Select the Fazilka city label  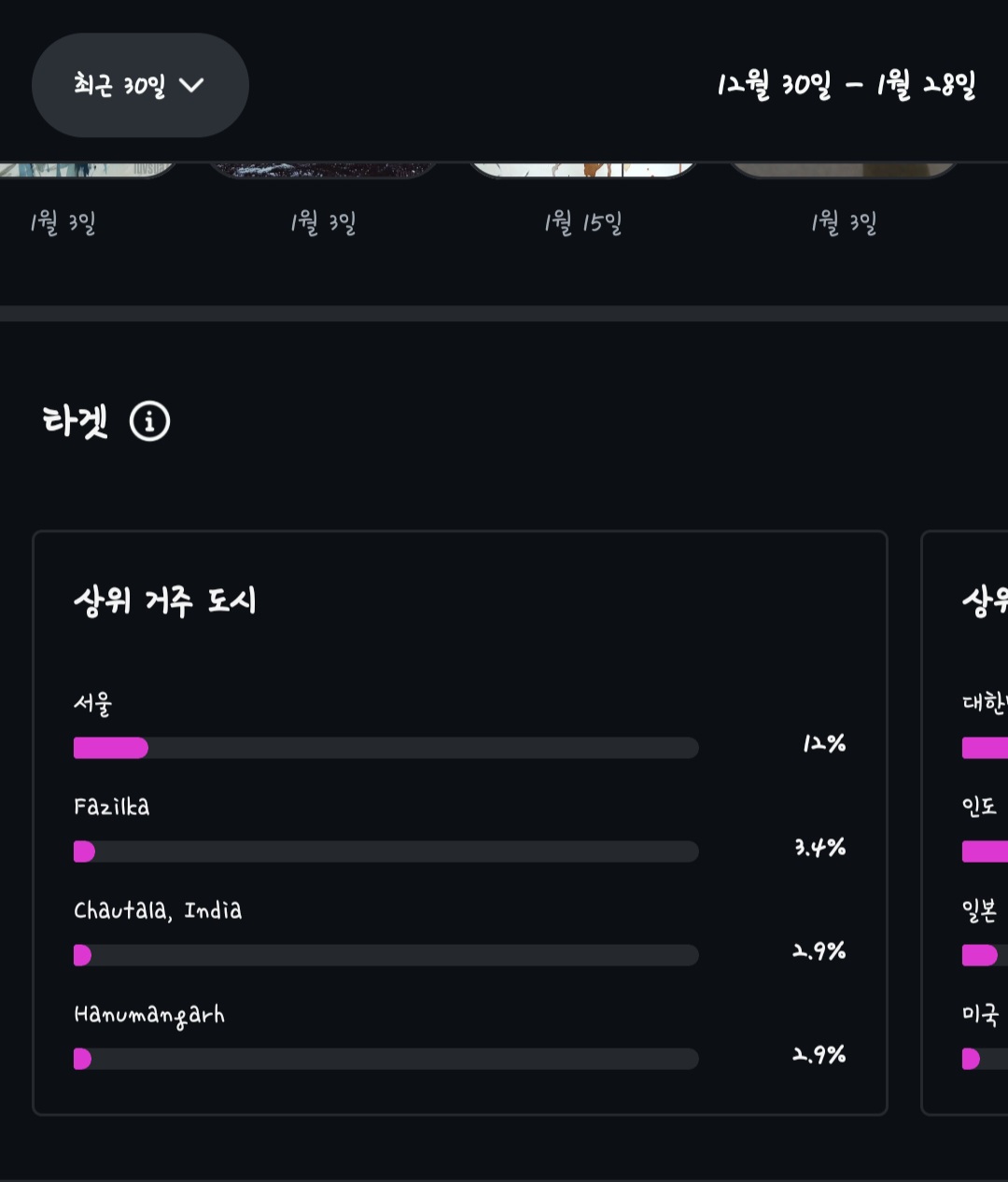(111, 807)
